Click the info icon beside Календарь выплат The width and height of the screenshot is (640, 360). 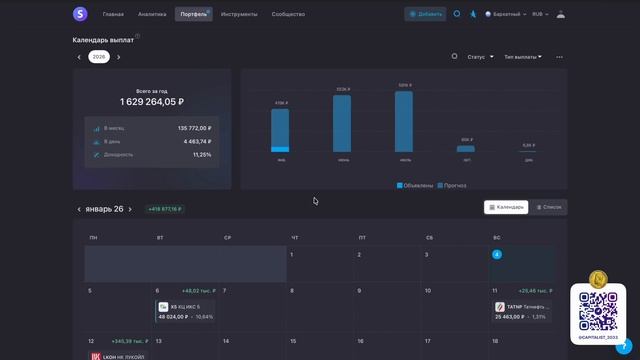(138, 36)
